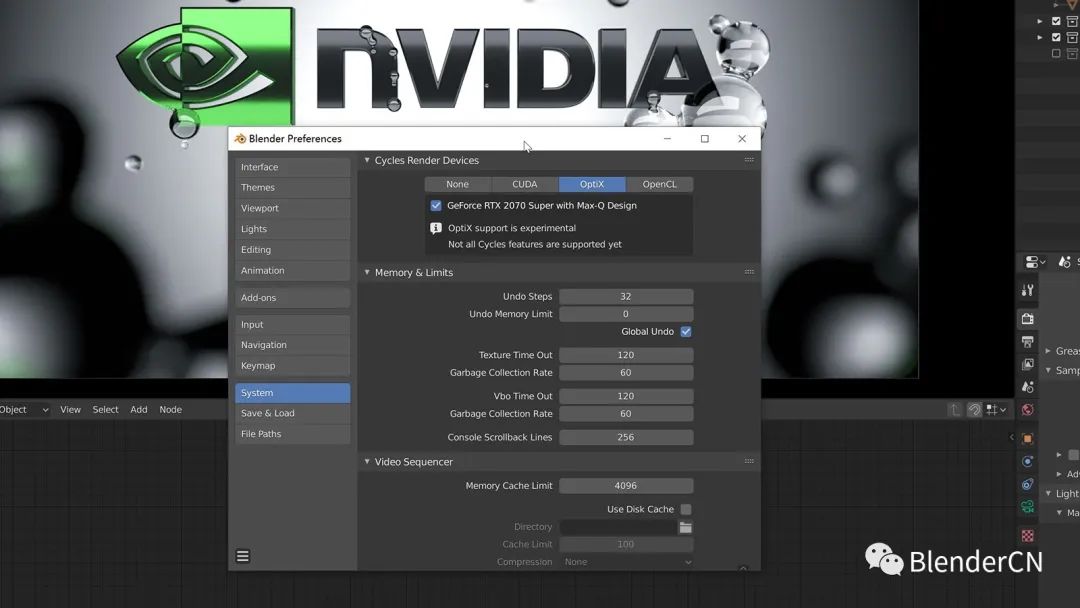Open the Object properties tab (orange square)
Viewport: 1080px width, 608px height.
(x=1027, y=439)
